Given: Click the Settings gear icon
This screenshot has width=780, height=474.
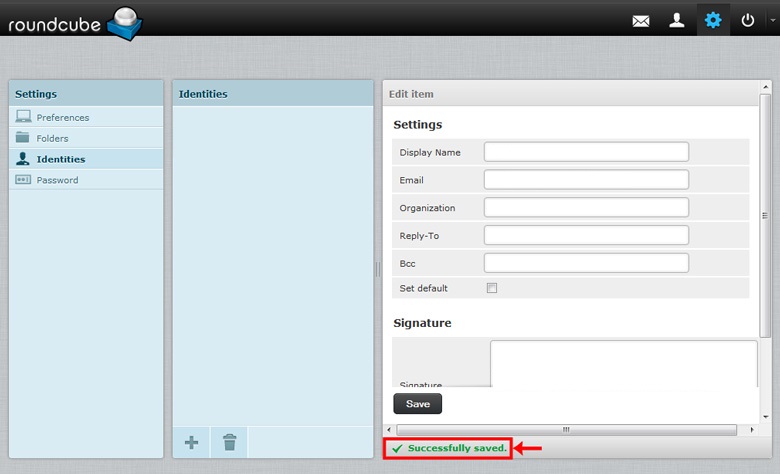Looking at the screenshot, I should [713, 20].
